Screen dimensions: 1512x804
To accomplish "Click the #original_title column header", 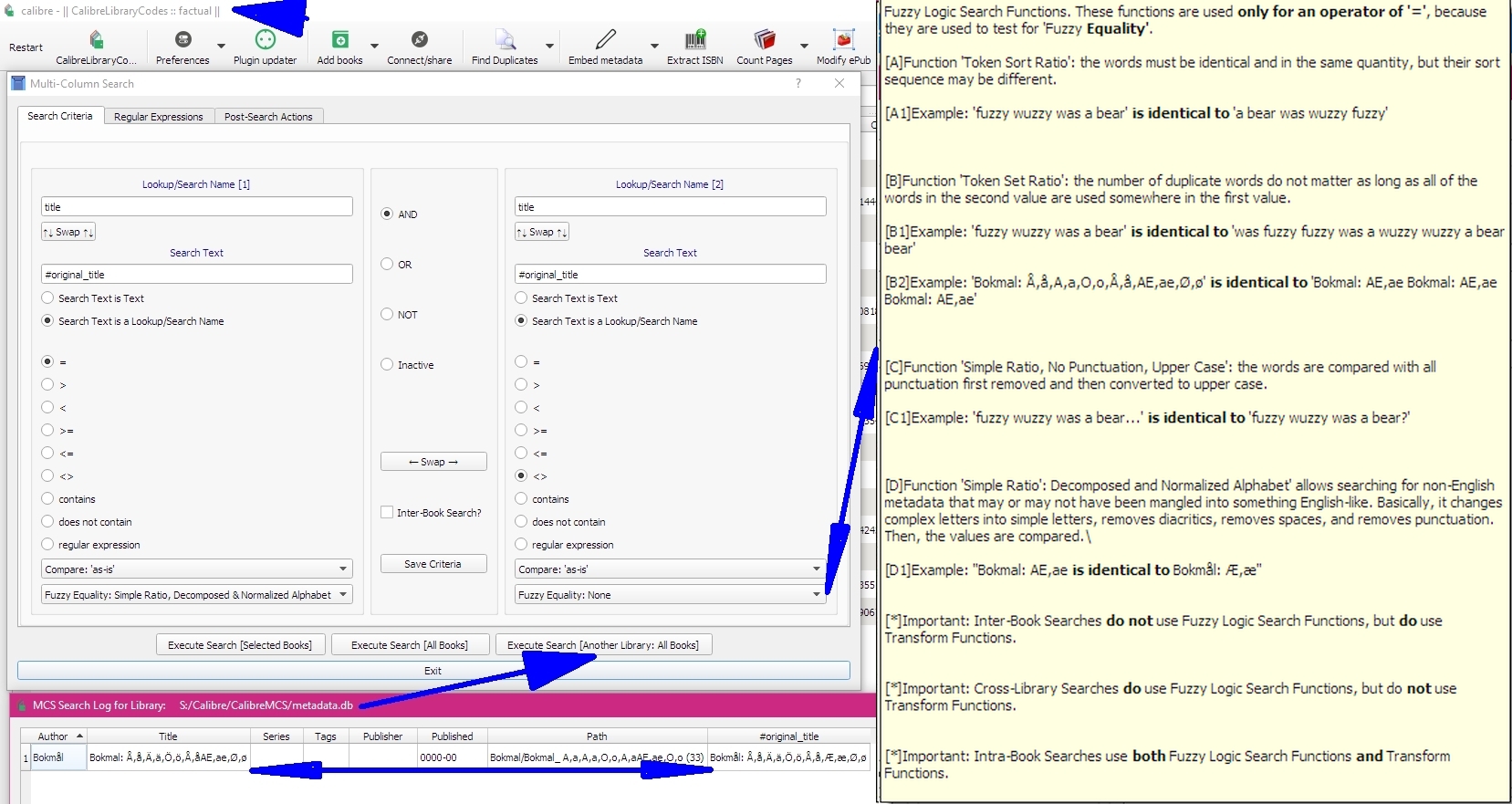I will pos(788,736).
